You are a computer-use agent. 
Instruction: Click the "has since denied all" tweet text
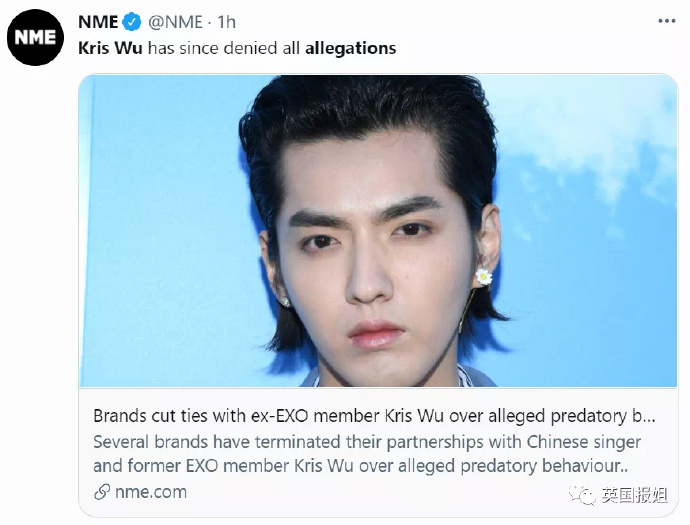pos(224,48)
